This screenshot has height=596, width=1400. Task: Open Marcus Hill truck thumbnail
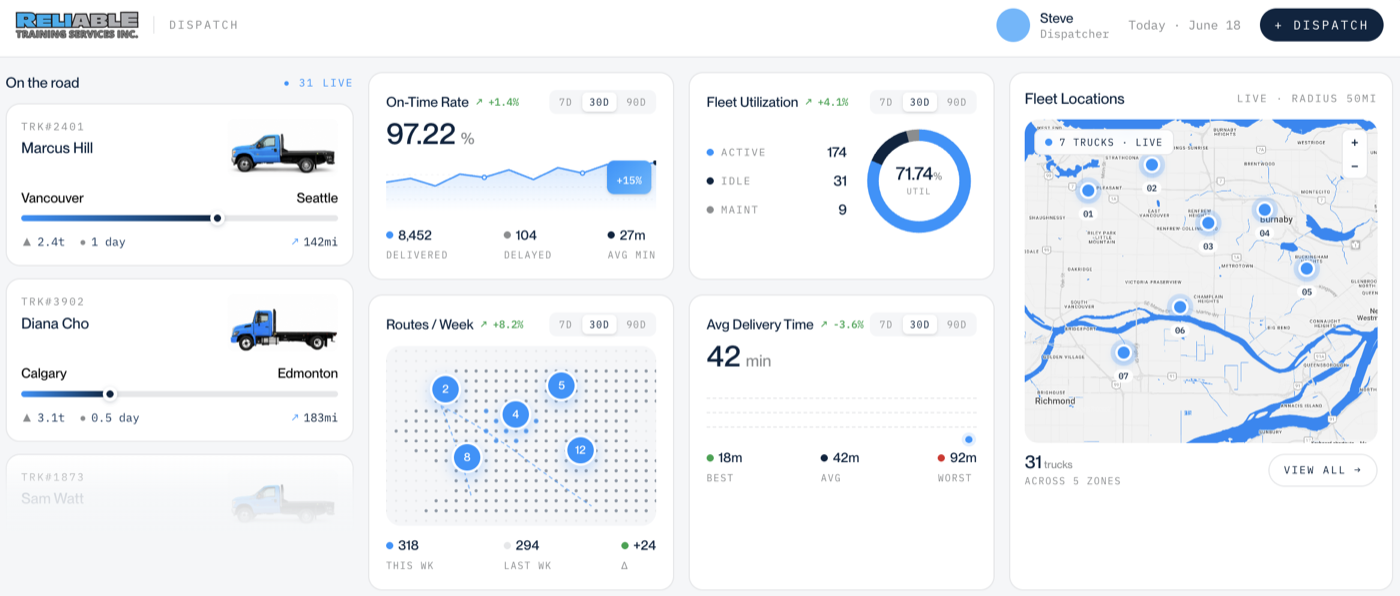(283, 148)
